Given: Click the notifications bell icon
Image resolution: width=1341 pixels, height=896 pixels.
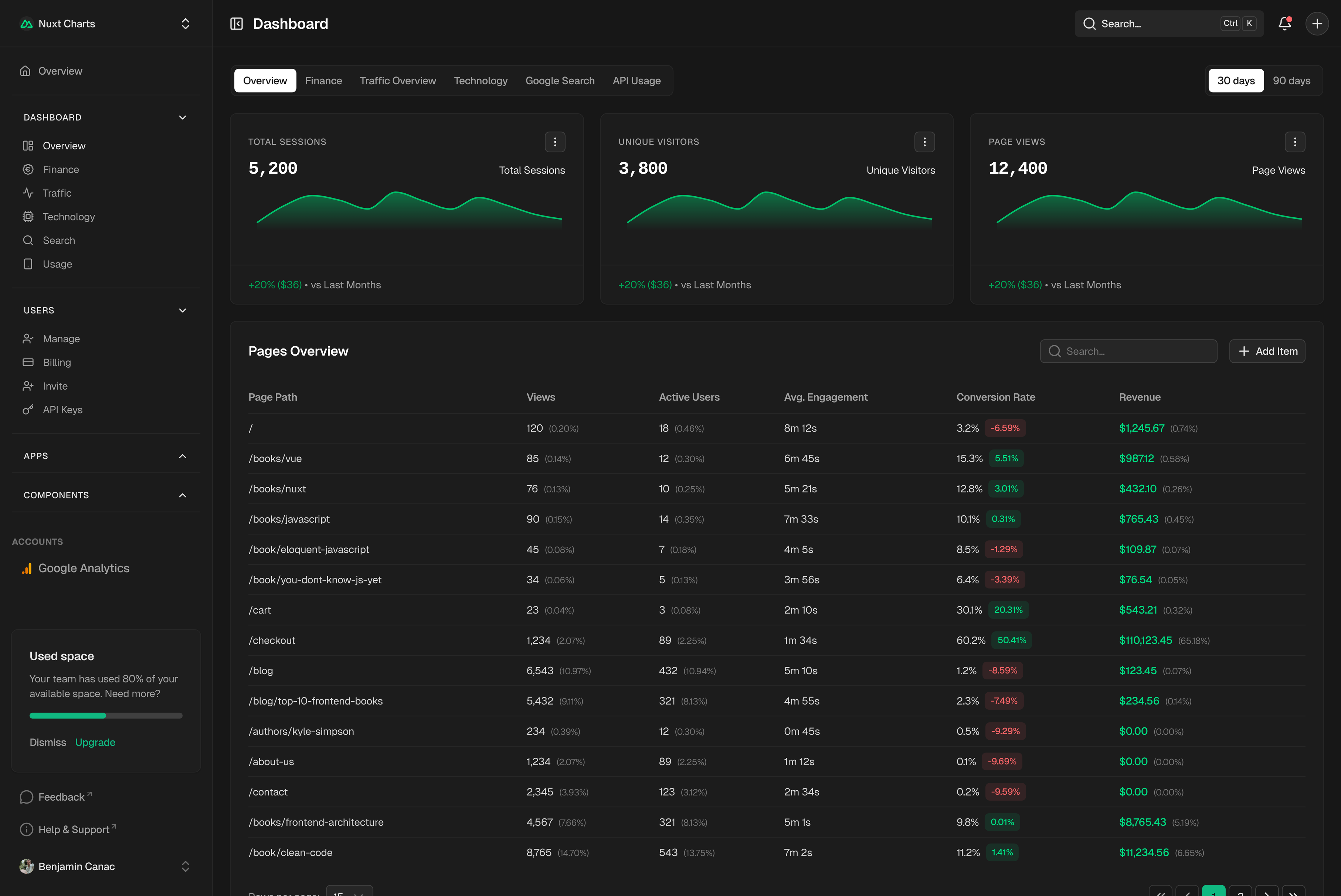Looking at the screenshot, I should coord(1284,23).
